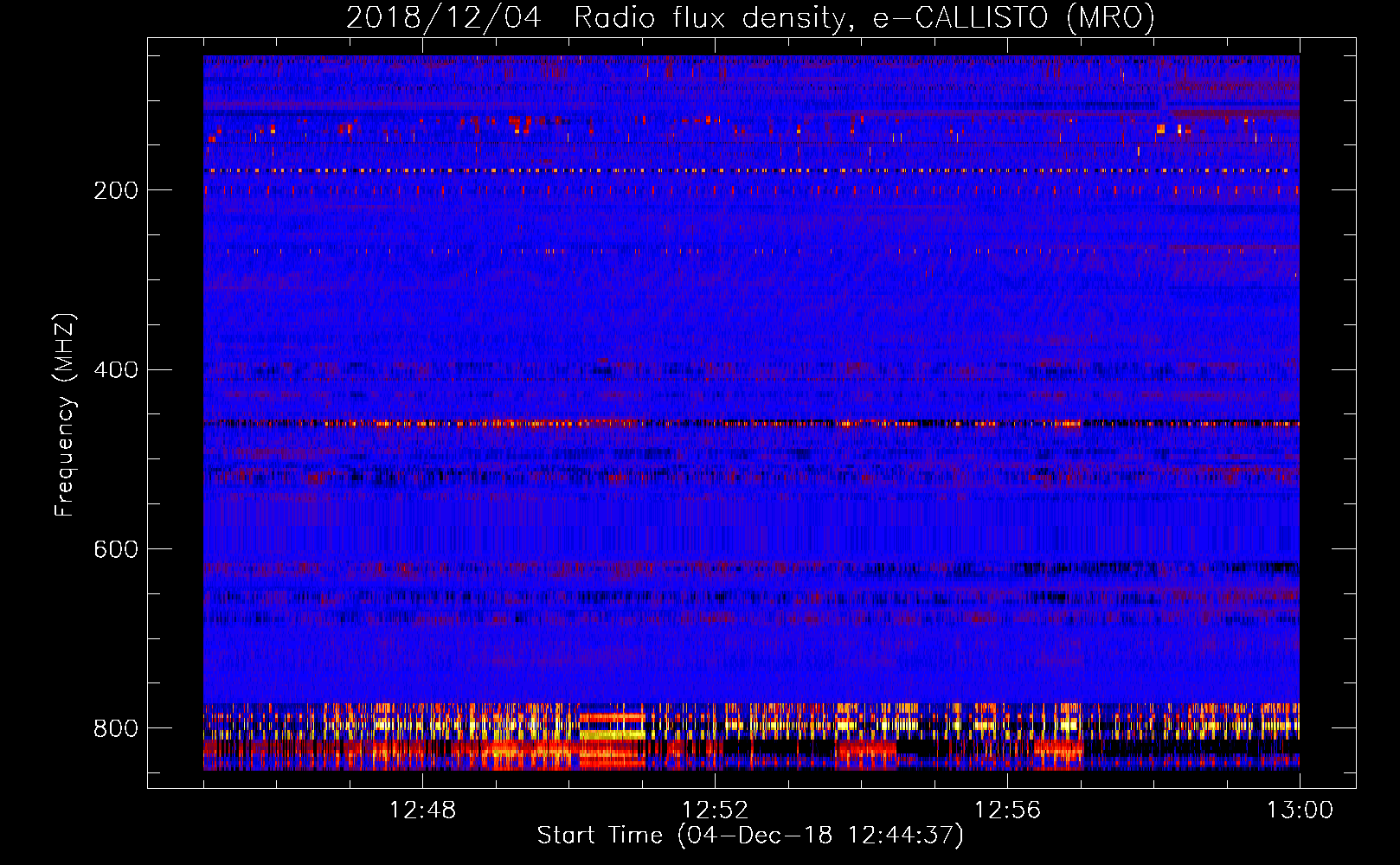
Task: Click the '12:56' time tick label
Action: pos(1007,811)
